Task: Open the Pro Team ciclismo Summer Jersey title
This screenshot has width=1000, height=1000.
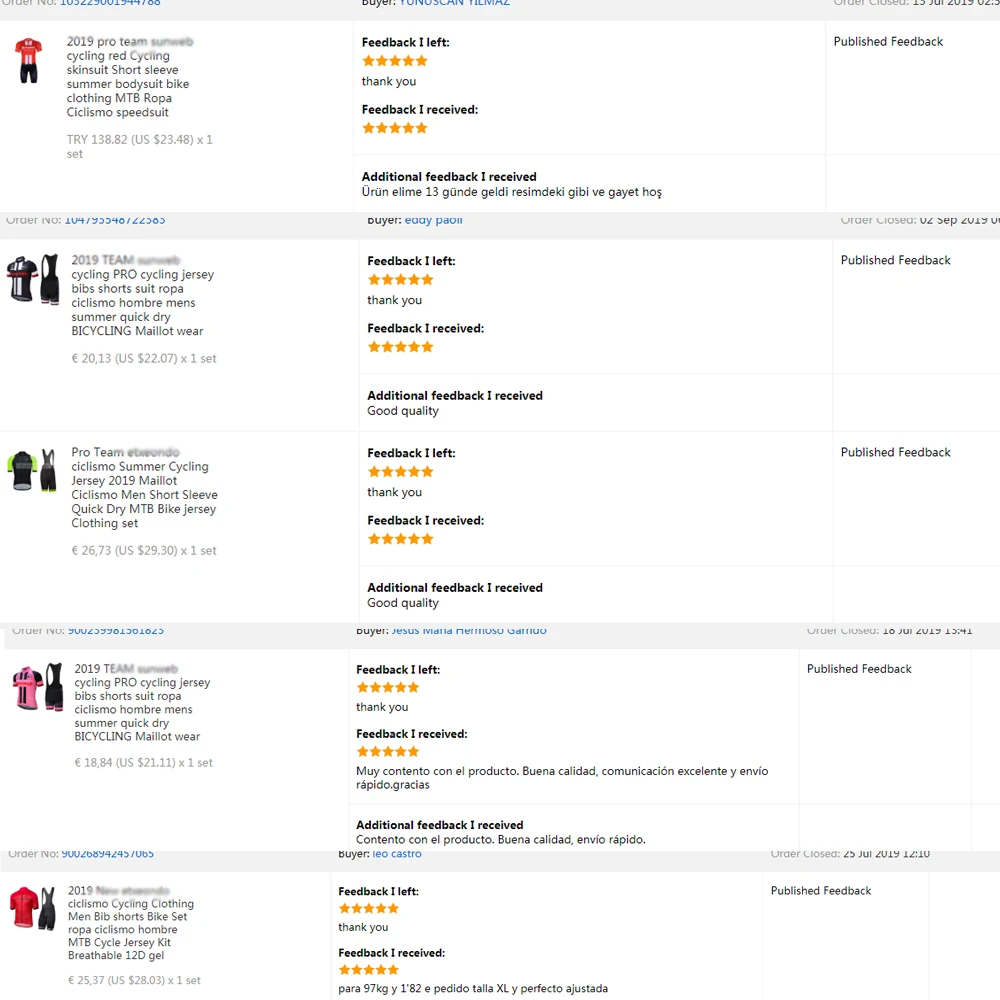Action: click(144, 487)
